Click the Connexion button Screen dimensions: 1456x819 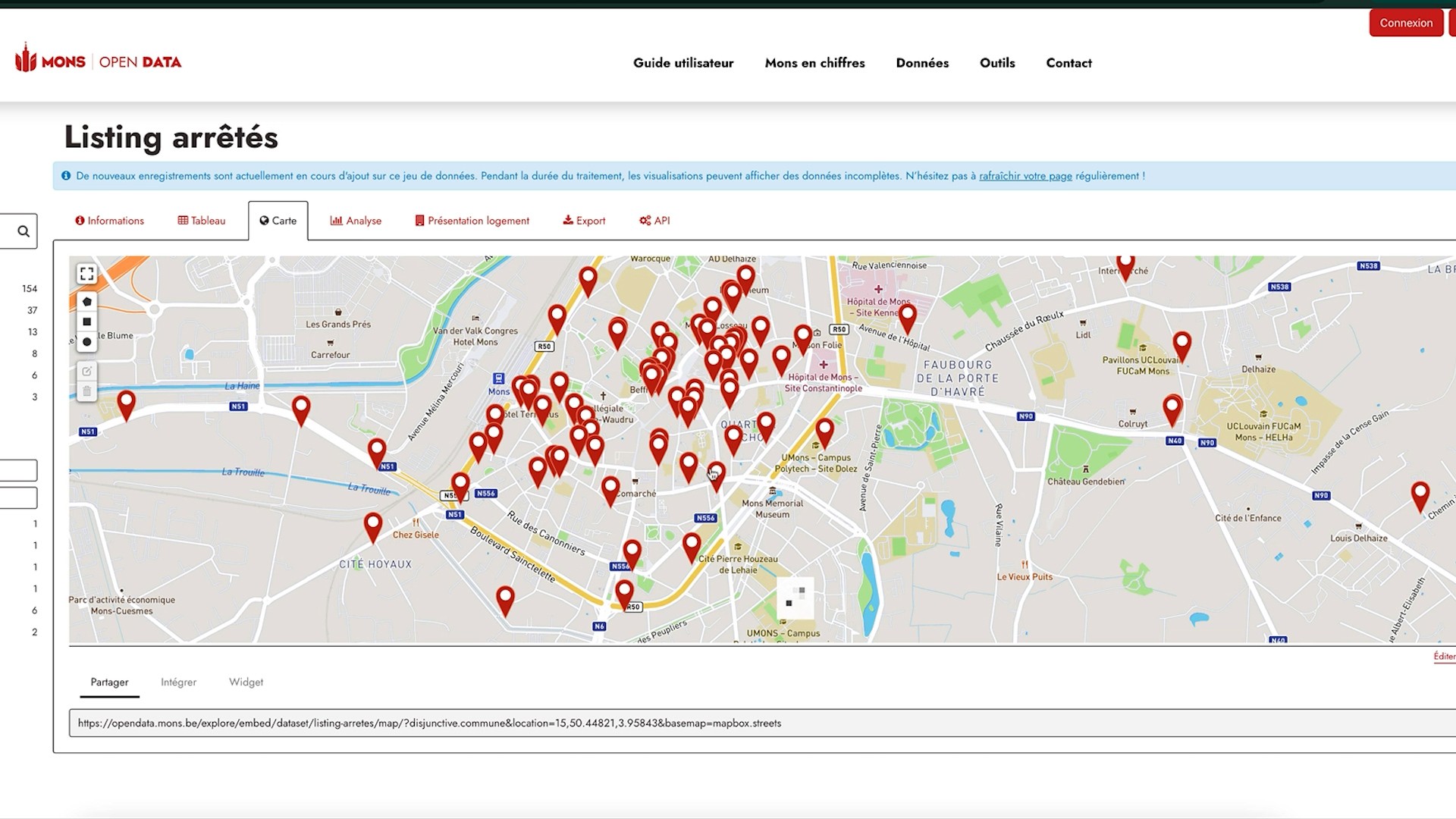pyautogui.click(x=1405, y=23)
